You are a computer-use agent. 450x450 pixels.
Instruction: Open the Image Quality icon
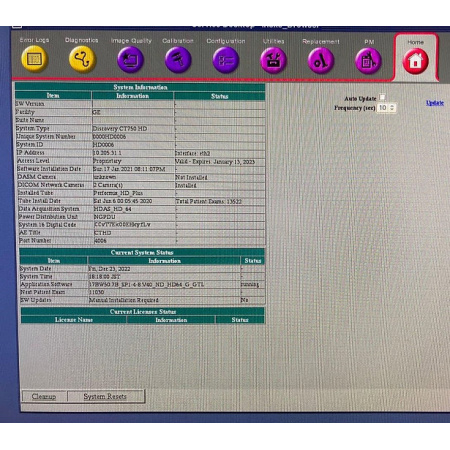(130, 60)
